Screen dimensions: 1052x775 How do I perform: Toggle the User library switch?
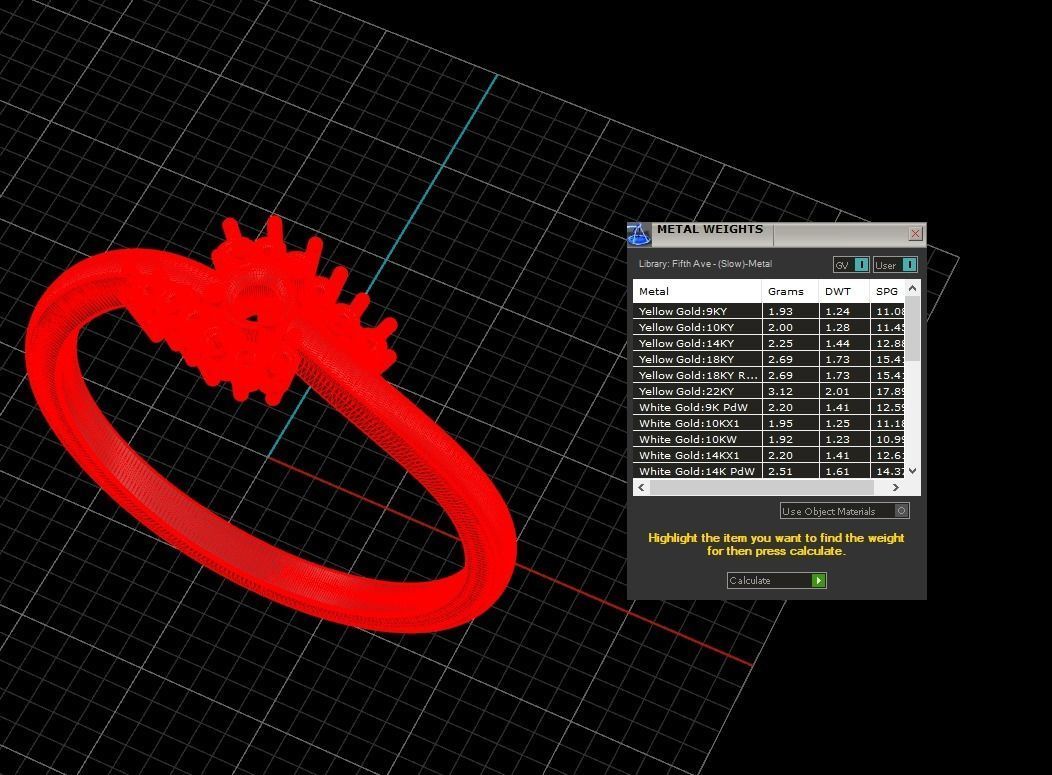(x=894, y=265)
